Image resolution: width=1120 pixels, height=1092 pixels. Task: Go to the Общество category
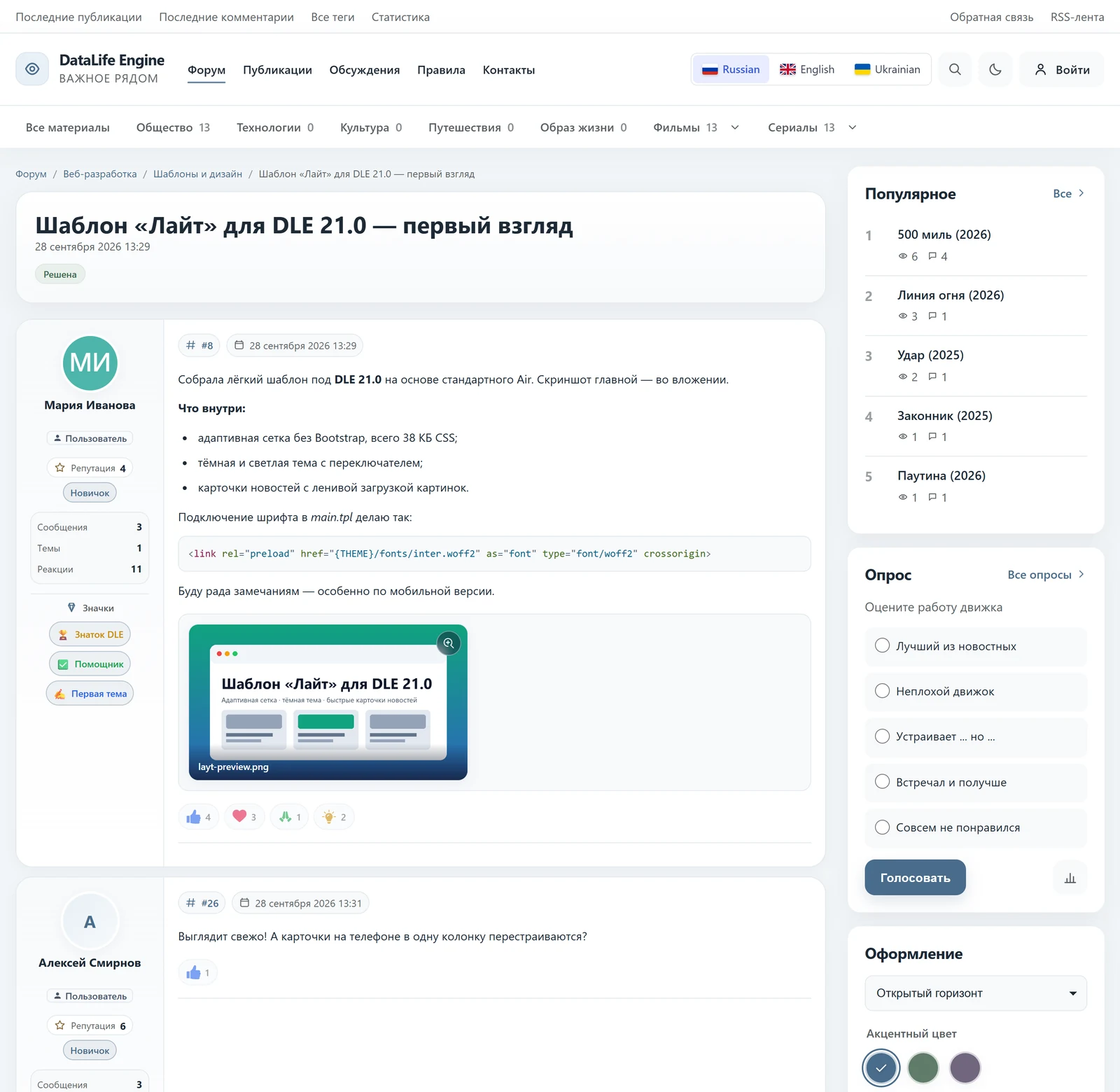[173, 127]
